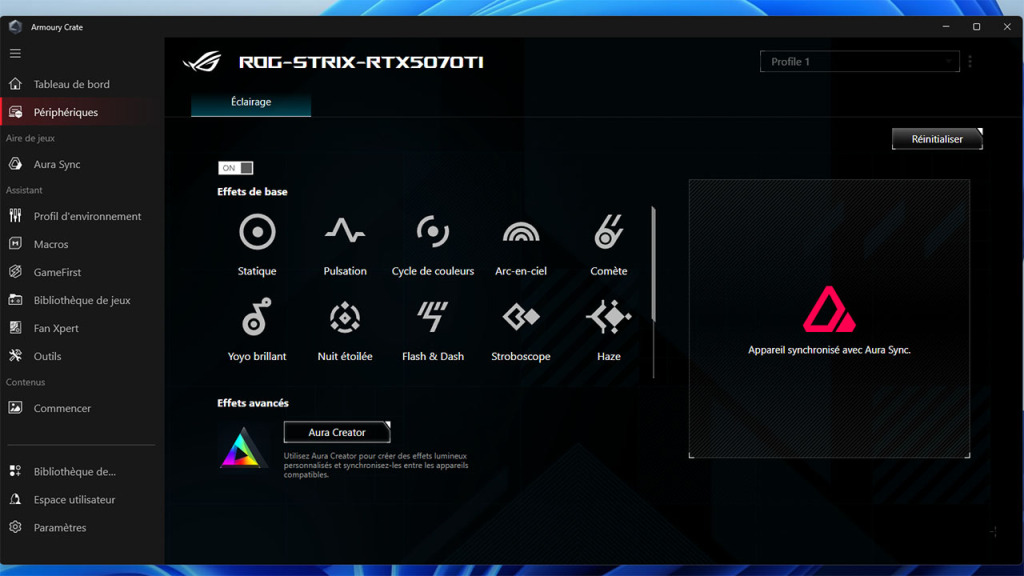Open the Profile 1 dropdown
1024x576 pixels.
859,61
